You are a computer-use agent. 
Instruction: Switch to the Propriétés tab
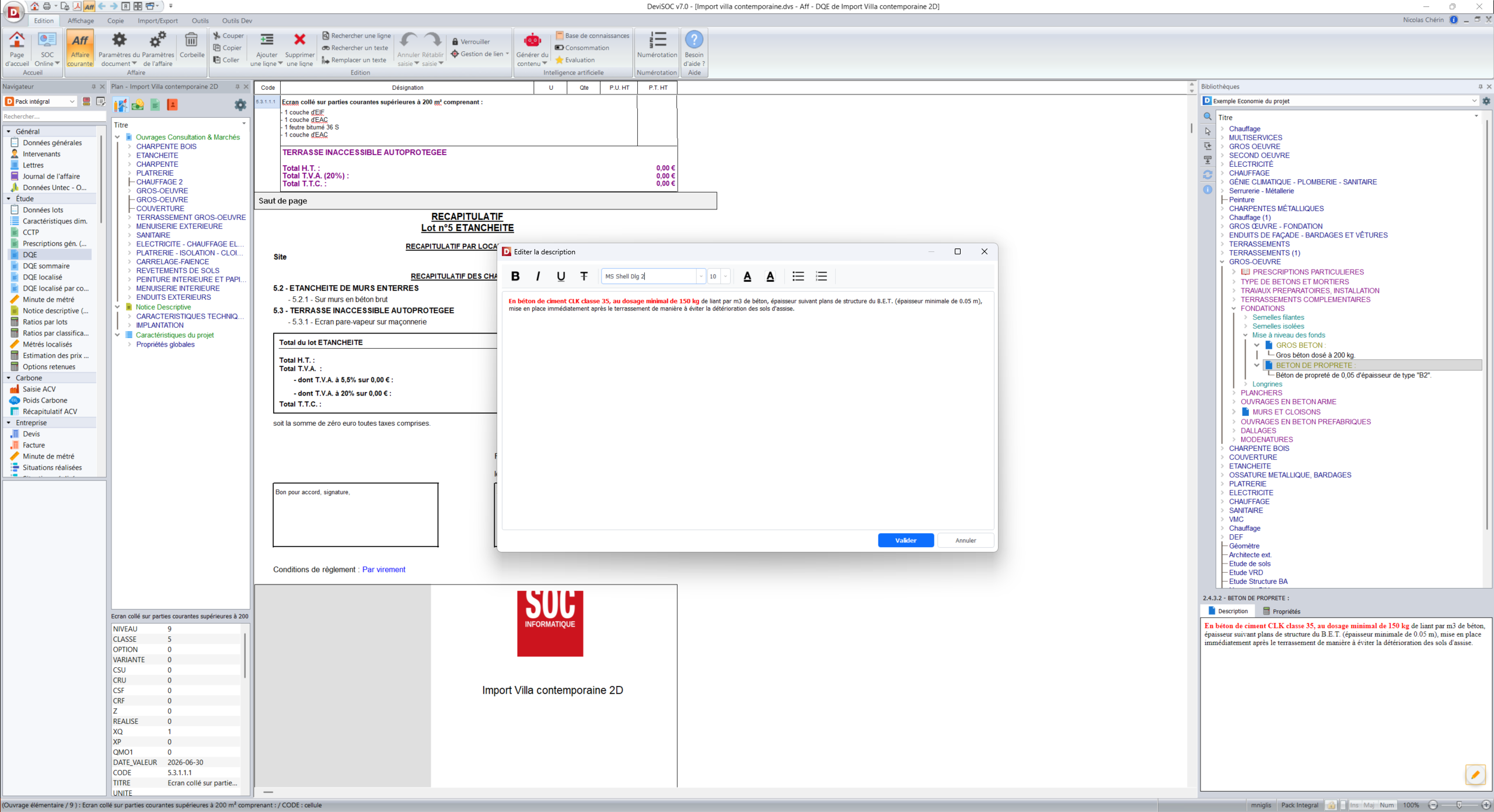coord(1282,611)
